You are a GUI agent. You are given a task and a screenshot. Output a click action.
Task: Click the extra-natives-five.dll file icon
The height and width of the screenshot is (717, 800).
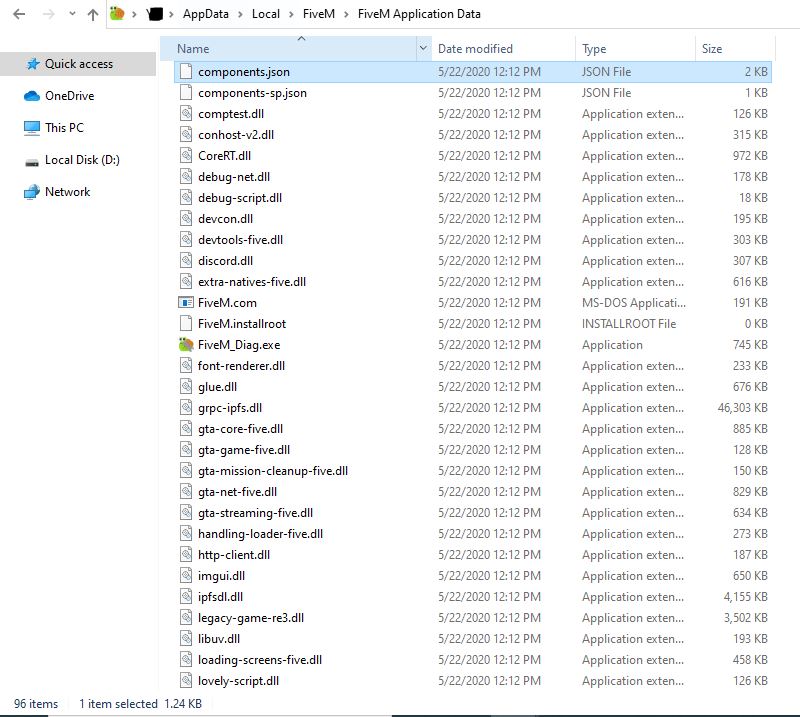[x=186, y=282]
